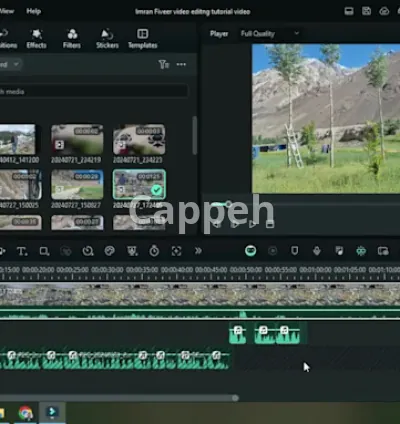Switch to the Effects tab

[36, 39]
